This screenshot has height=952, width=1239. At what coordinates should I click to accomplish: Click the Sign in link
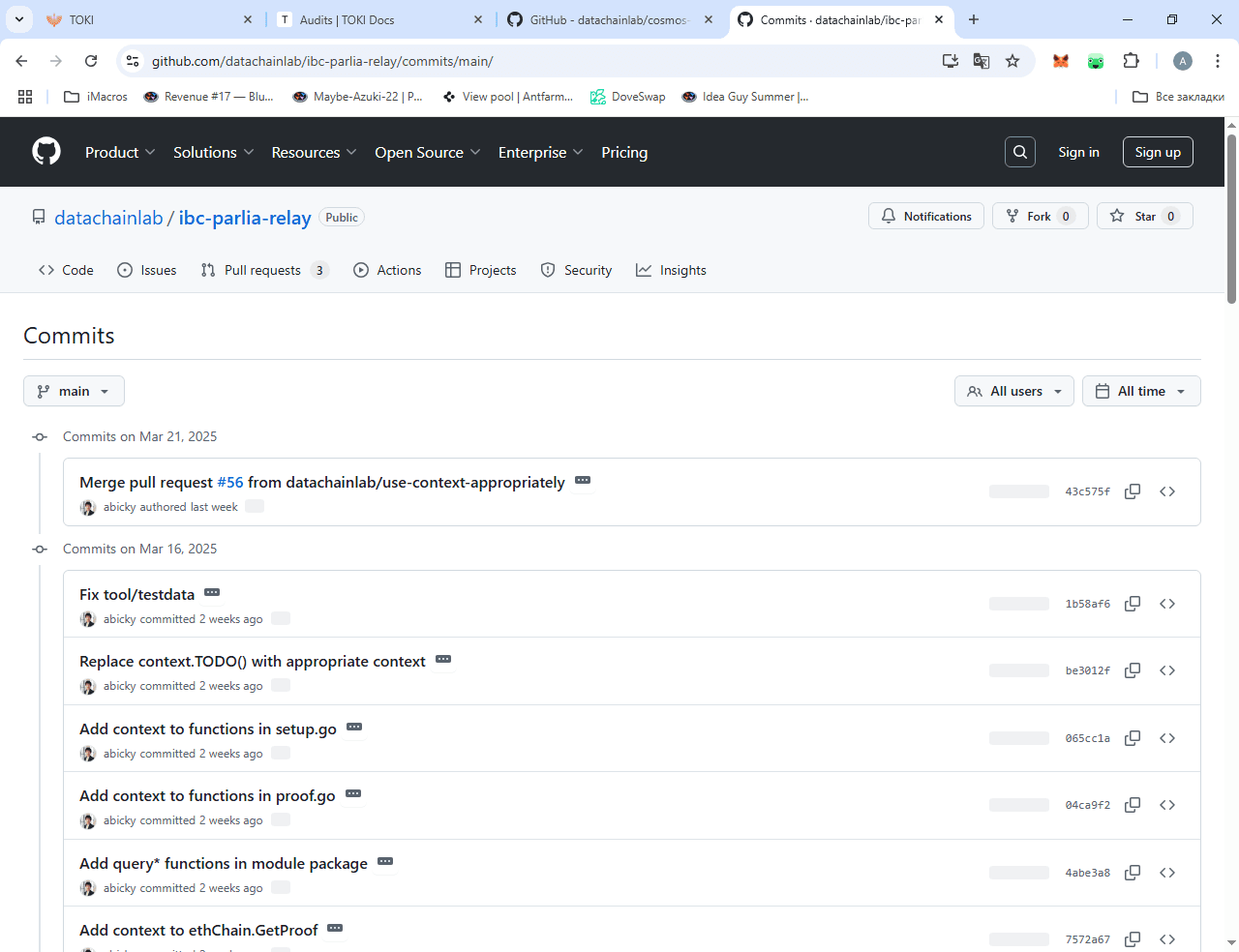[1078, 152]
